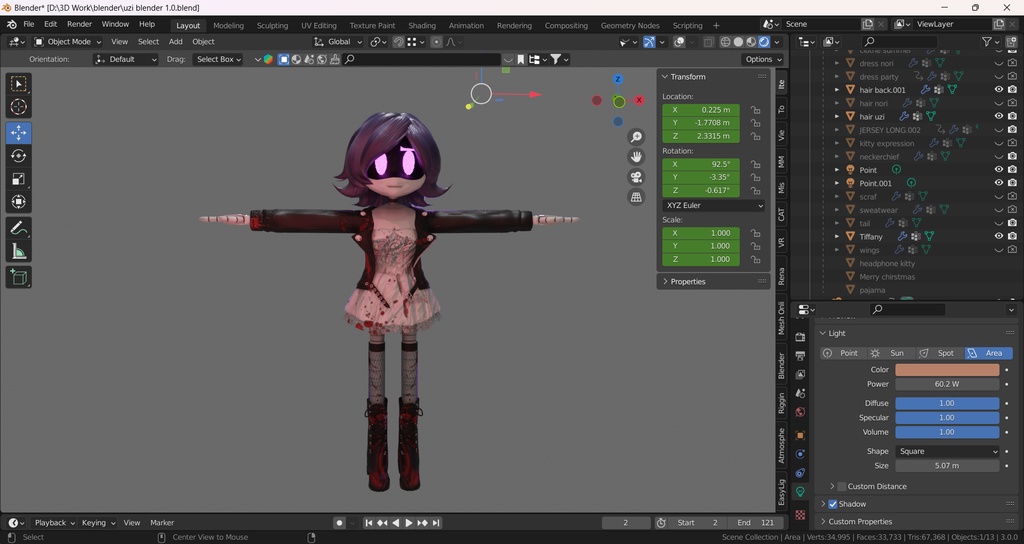Screen dimensions: 1024x544
Task: Select the Annotate tool
Action: click(x=18, y=228)
